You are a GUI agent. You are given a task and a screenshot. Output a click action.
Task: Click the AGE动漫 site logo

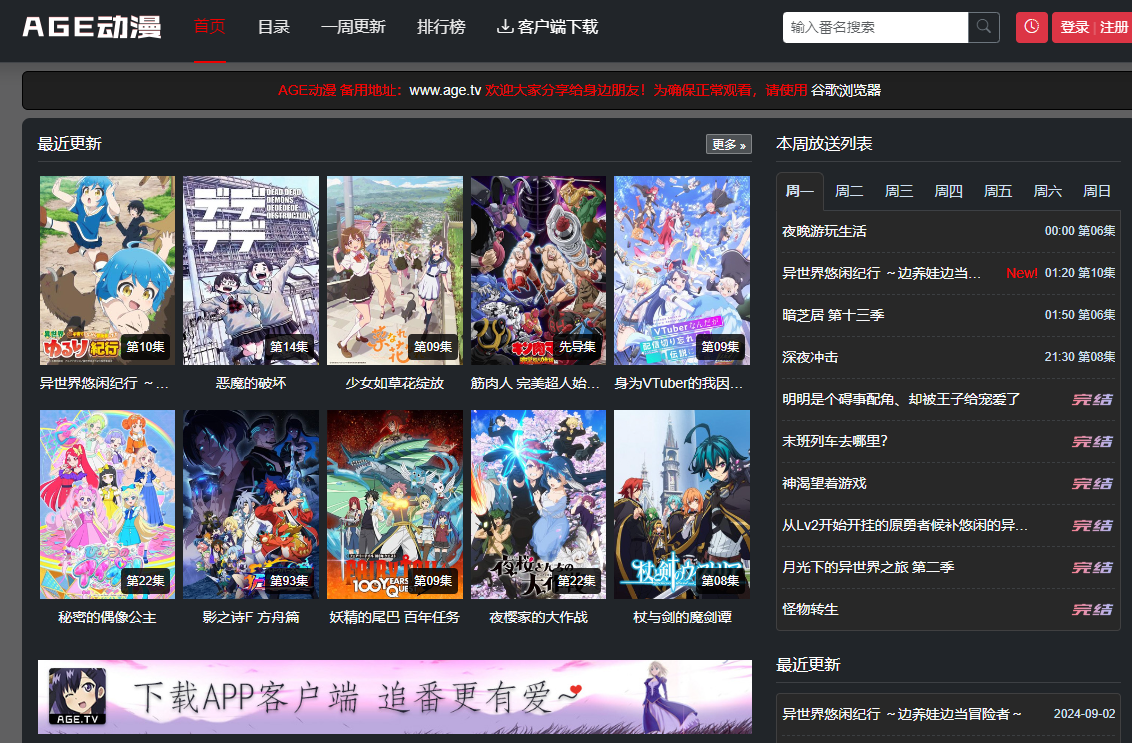92,27
